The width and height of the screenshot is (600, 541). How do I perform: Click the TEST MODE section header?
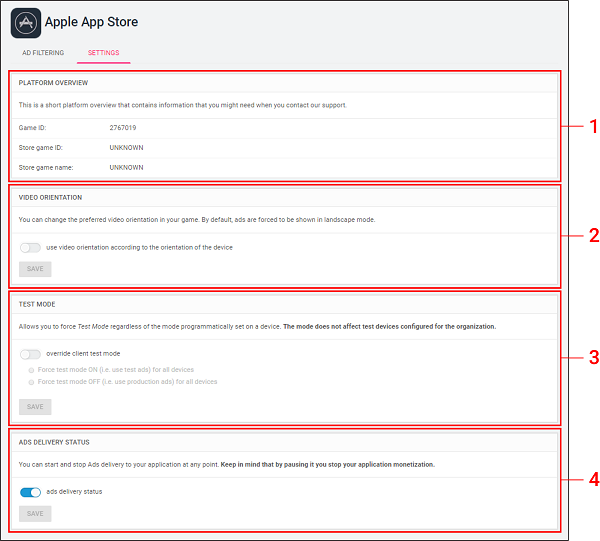coord(36,304)
